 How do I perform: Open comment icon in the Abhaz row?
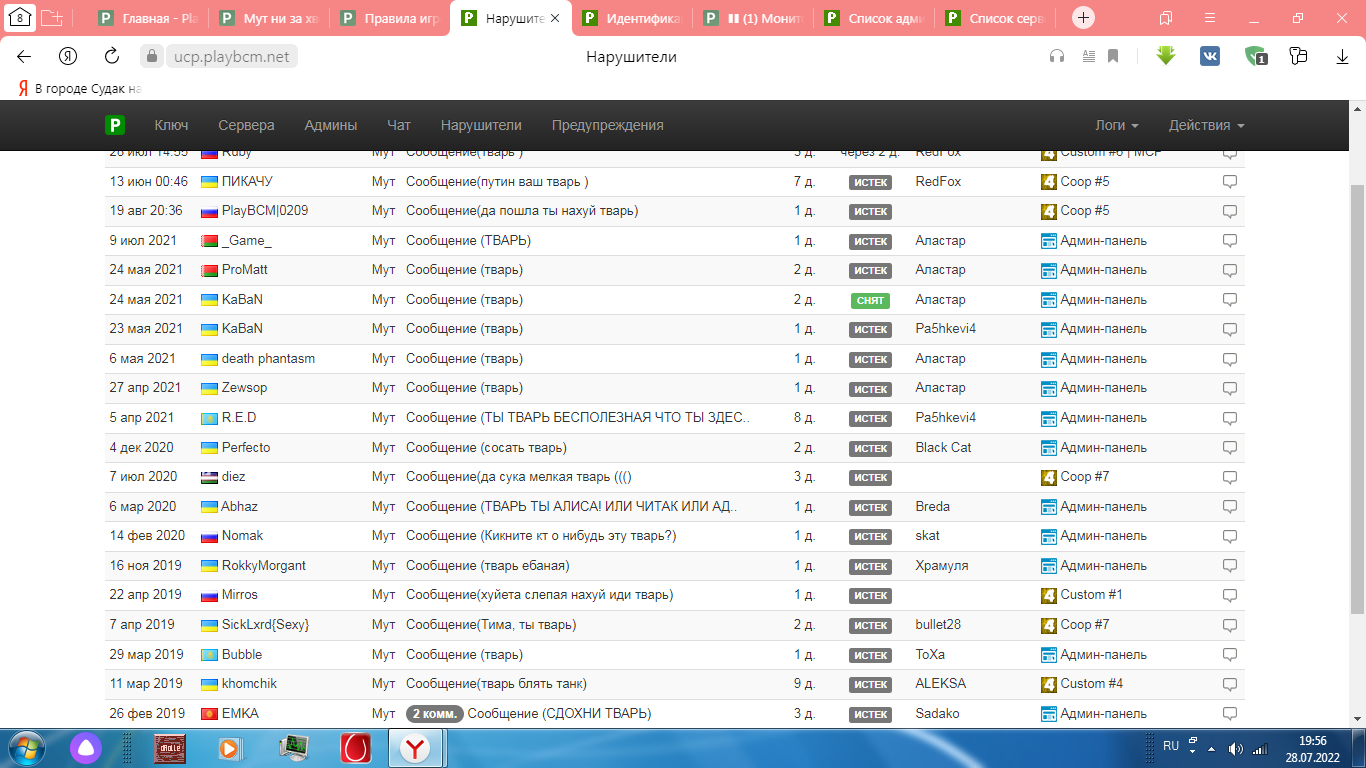pyautogui.click(x=1230, y=507)
